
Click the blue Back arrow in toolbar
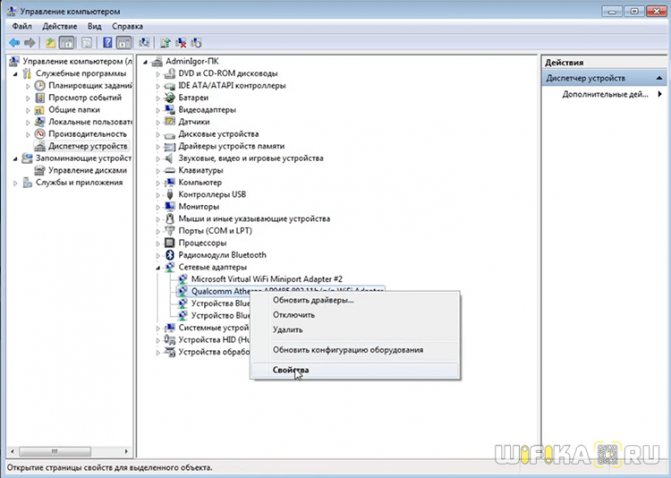coord(14,43)
